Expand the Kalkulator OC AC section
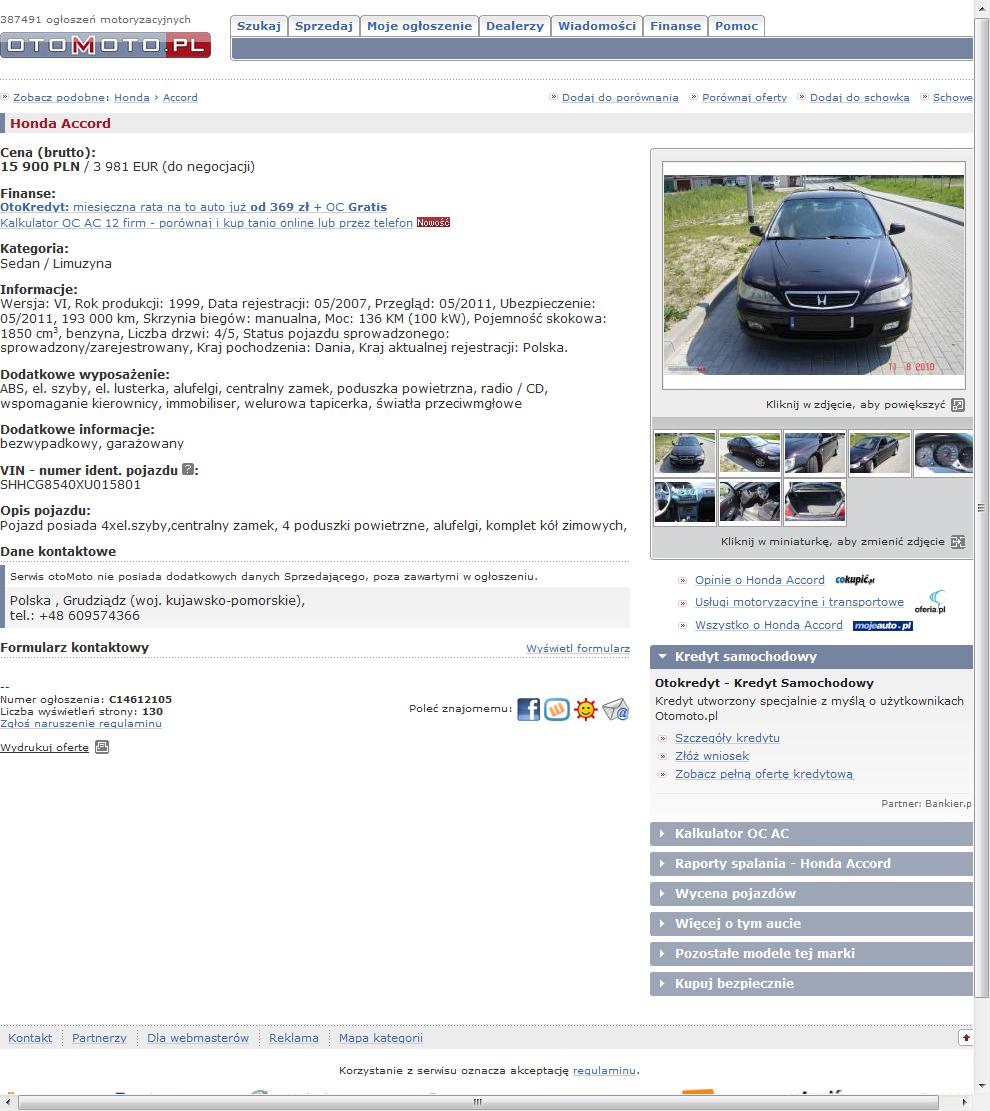Screen dimensions: 990x1111 click(811, 834)
